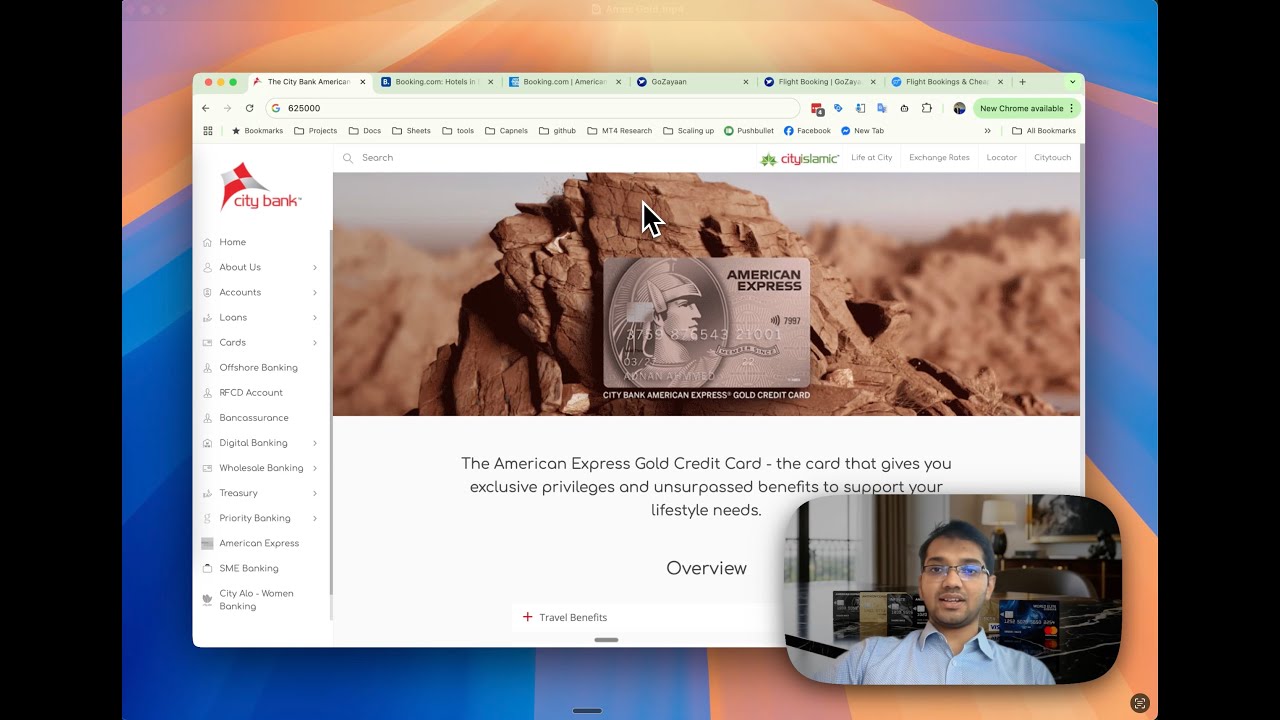Expand the Loans submenu chevron
This screenshot has width=1280, height=720.
click(x=315, y=317)
